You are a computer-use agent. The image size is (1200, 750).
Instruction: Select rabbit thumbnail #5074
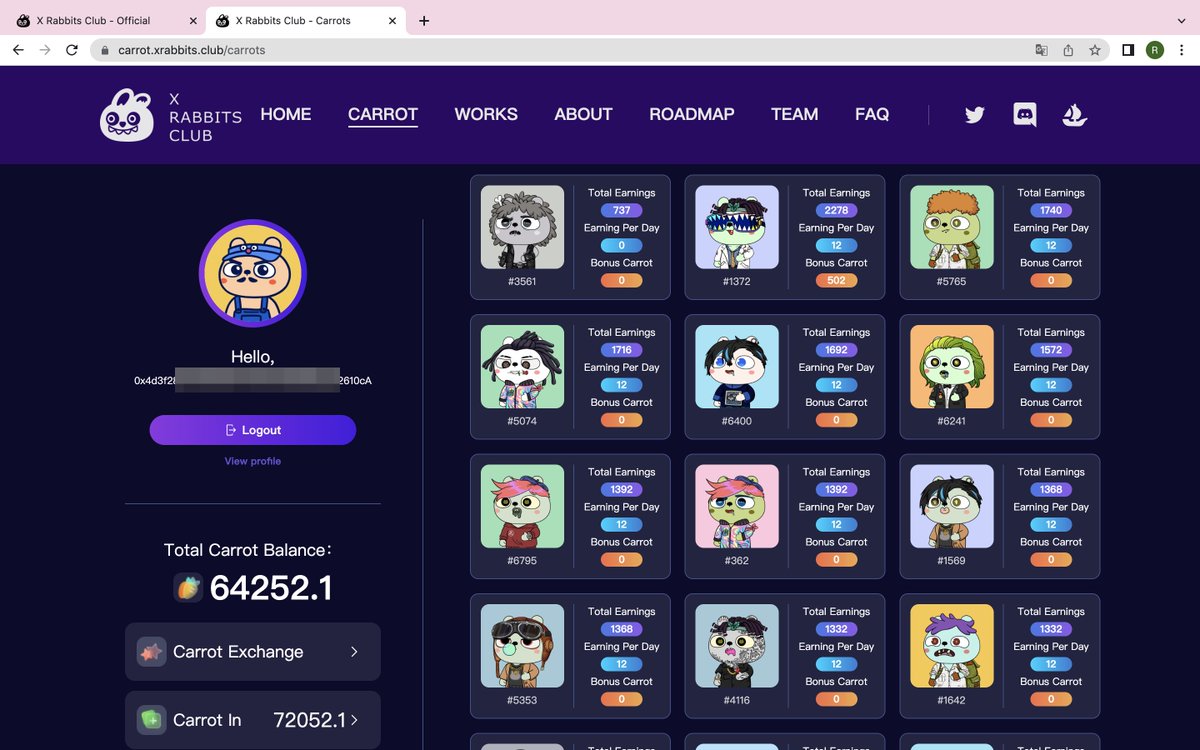522,367
